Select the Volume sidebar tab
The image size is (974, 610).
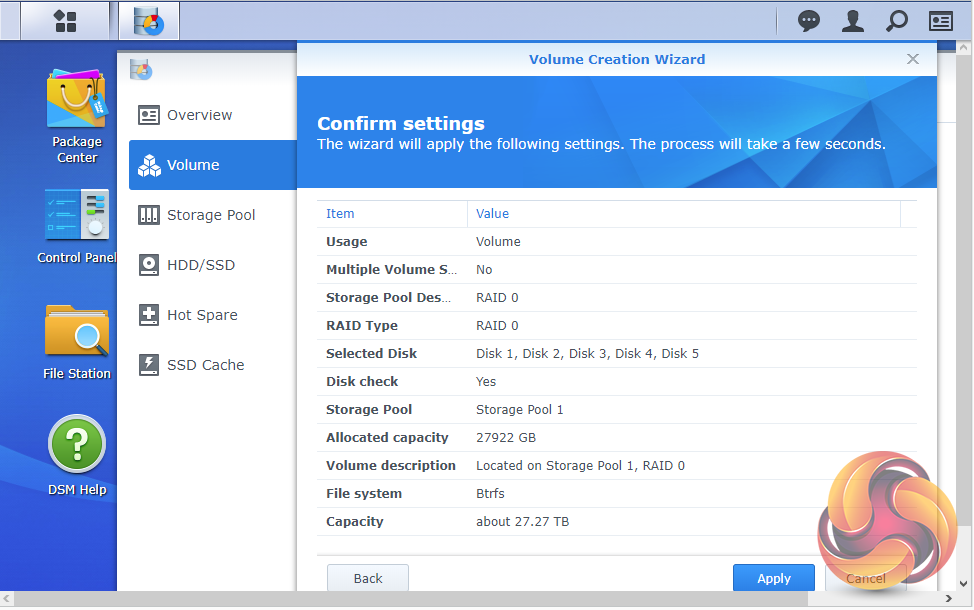click(x=193, y=165)
